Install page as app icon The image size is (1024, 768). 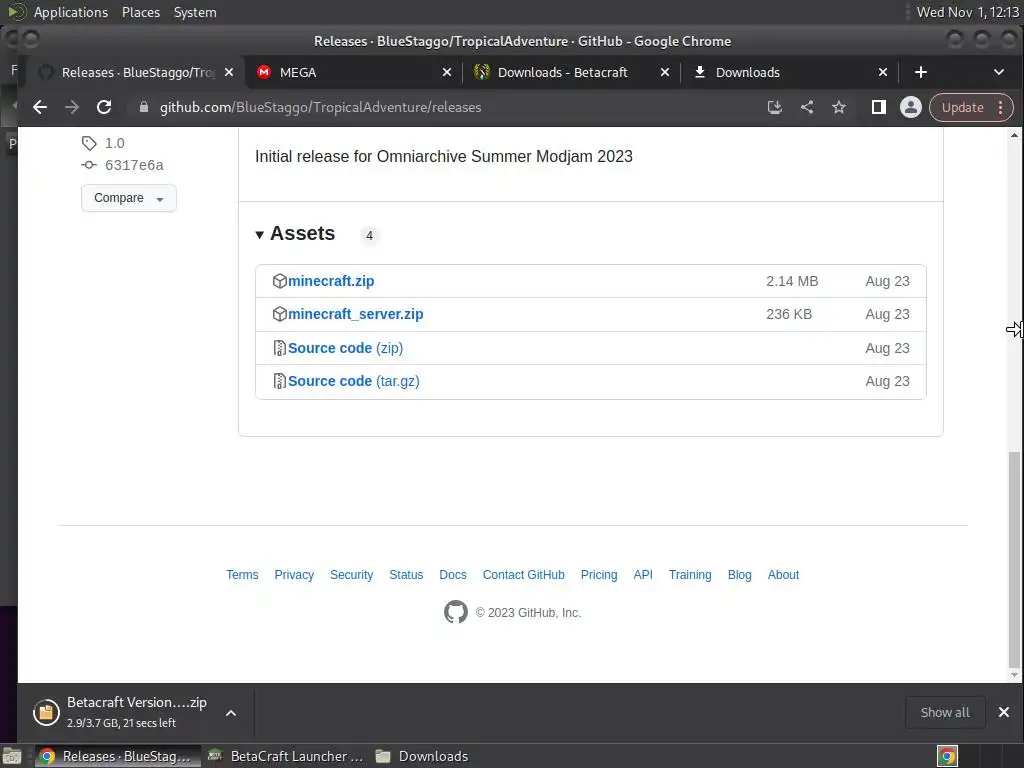(775, 107)
